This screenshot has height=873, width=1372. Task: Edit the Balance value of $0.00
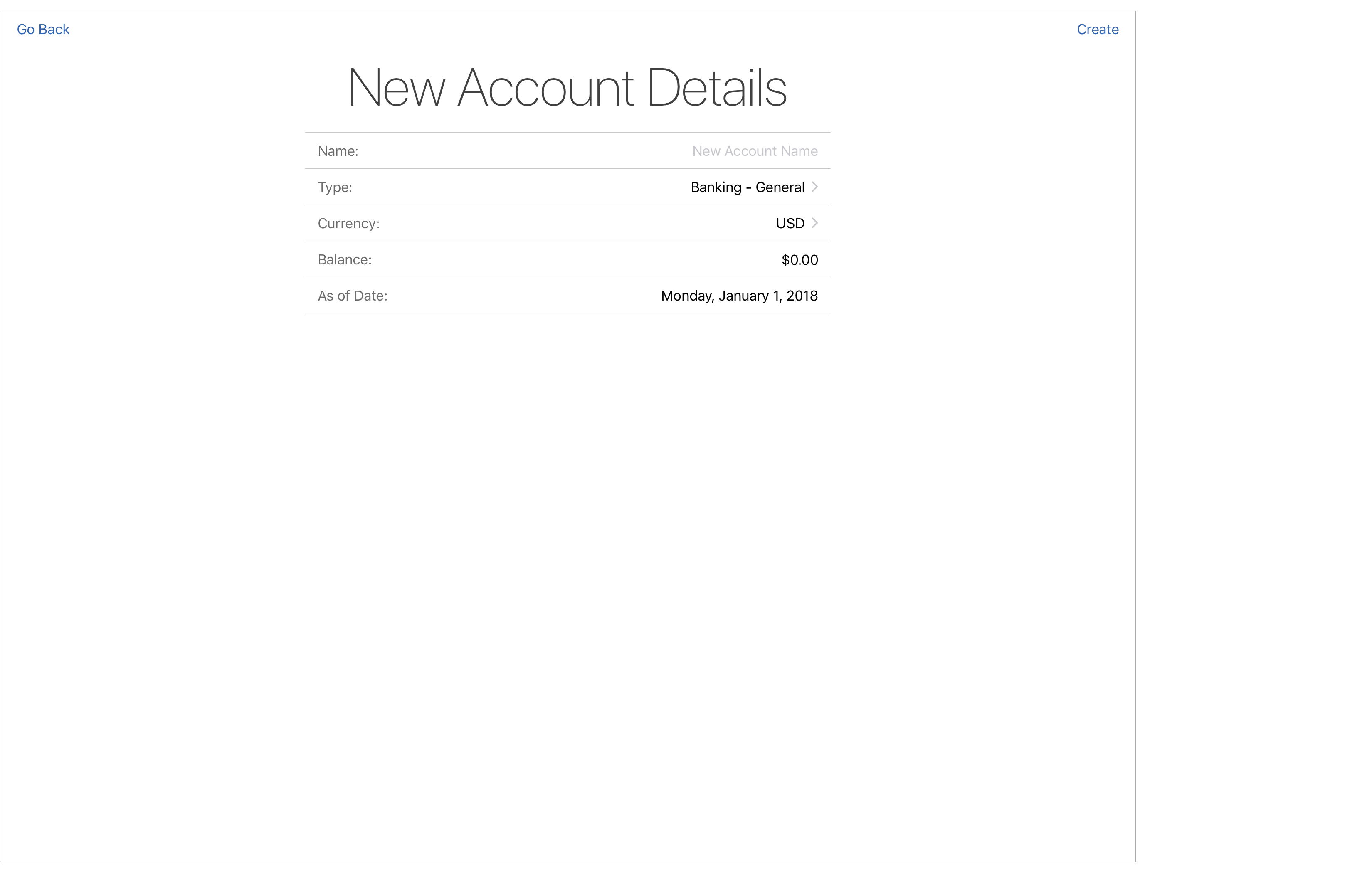point(799,259)
